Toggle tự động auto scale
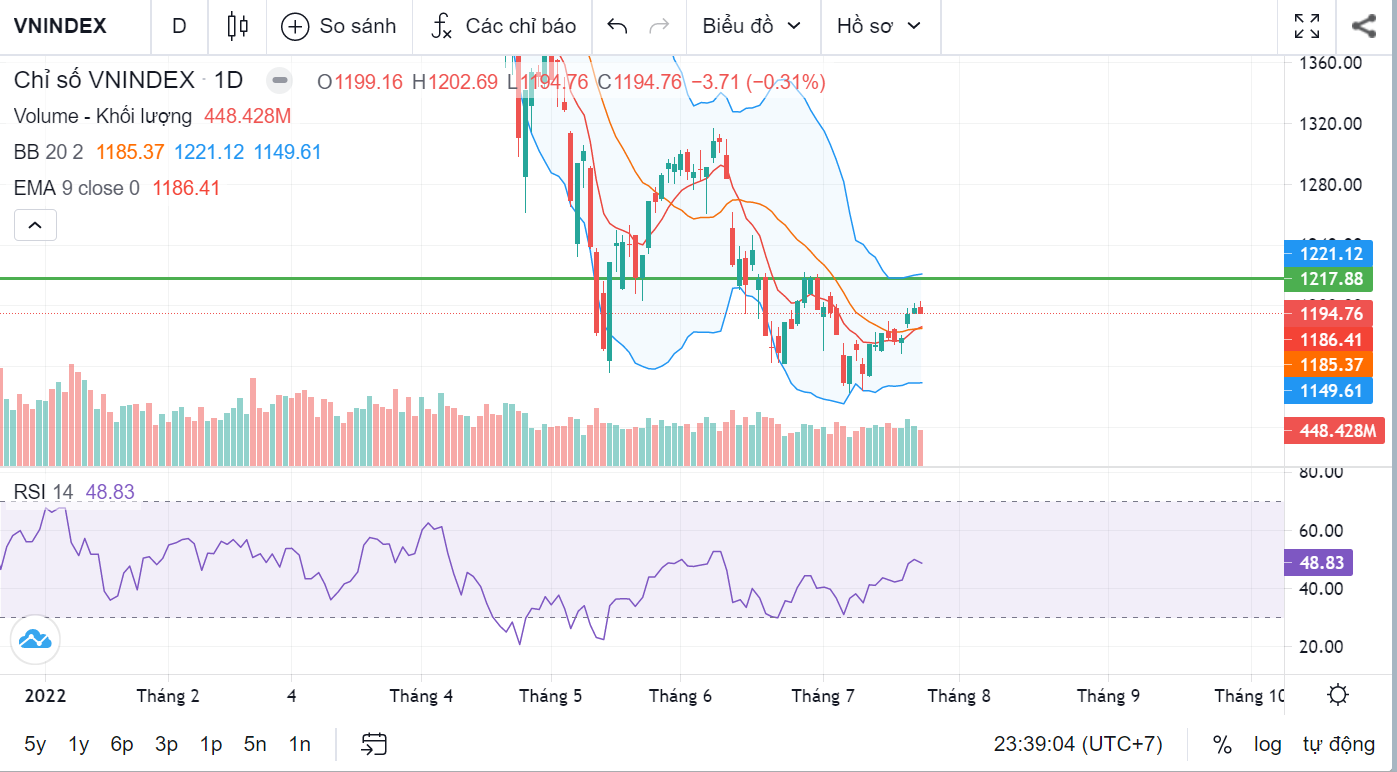Screen dimensions: 1397x772 1339,744
